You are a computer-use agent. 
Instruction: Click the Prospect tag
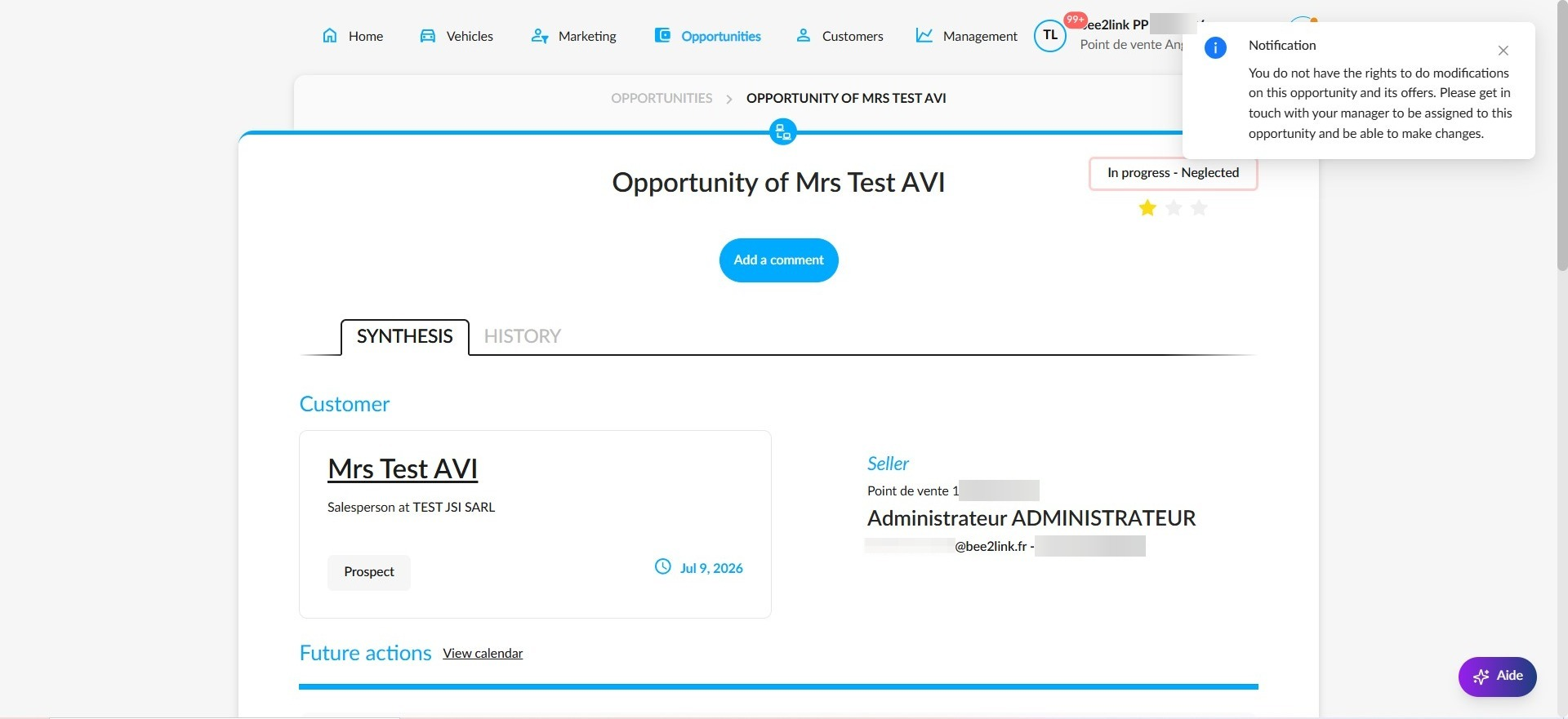(369, 572)
